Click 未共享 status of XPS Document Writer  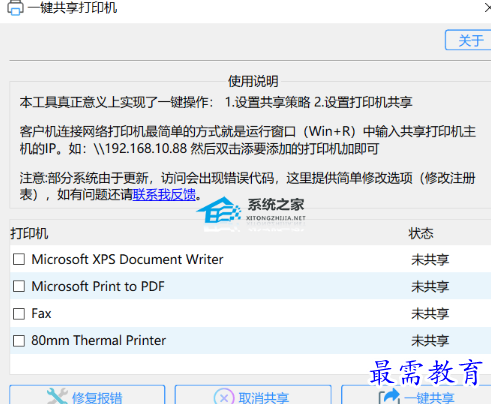[x=430, y=260]
